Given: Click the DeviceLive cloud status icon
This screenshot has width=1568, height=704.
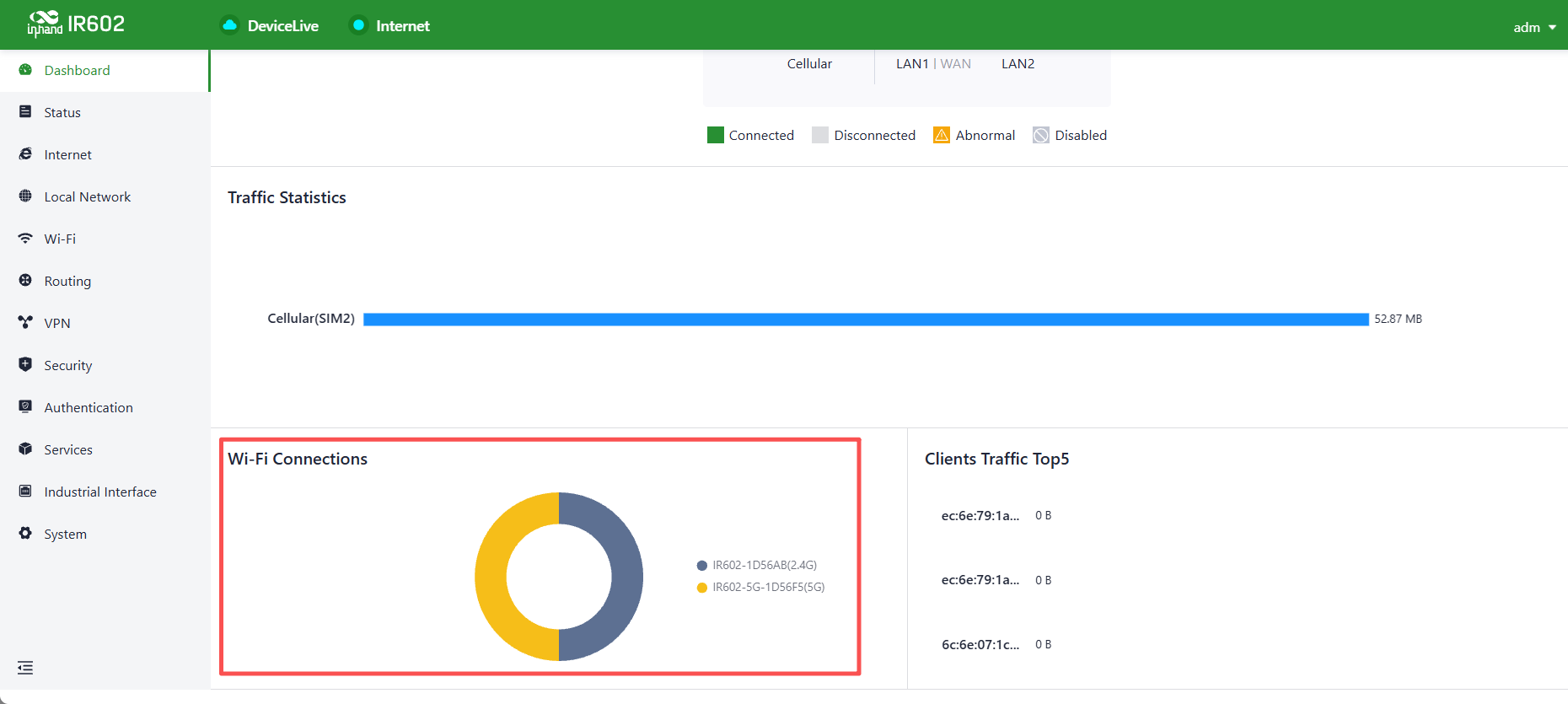Looking at the screenshot, I should [x=229, y=25].
